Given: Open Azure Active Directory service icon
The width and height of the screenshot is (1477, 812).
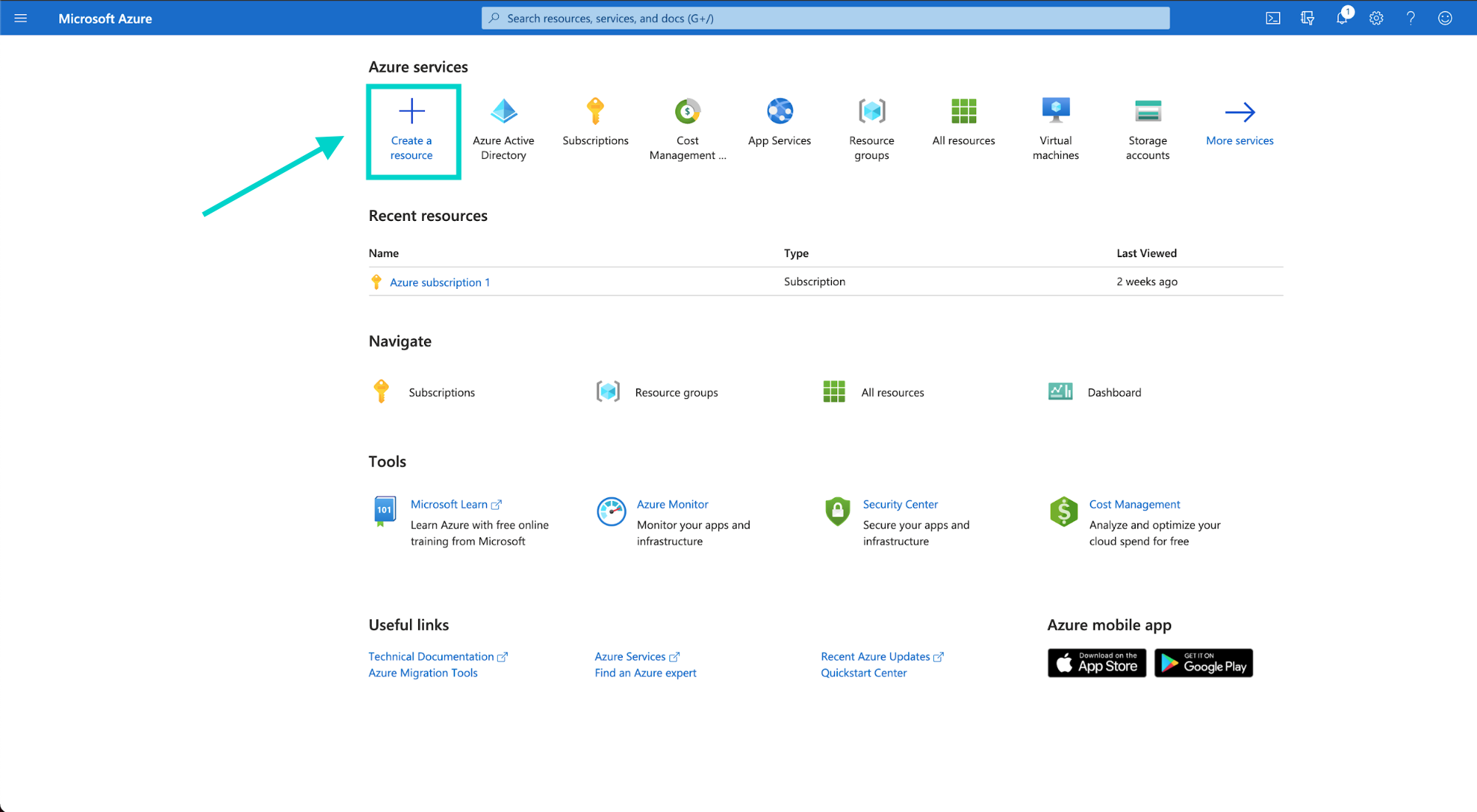Looking at the screenshot, I should pos(504,111).
